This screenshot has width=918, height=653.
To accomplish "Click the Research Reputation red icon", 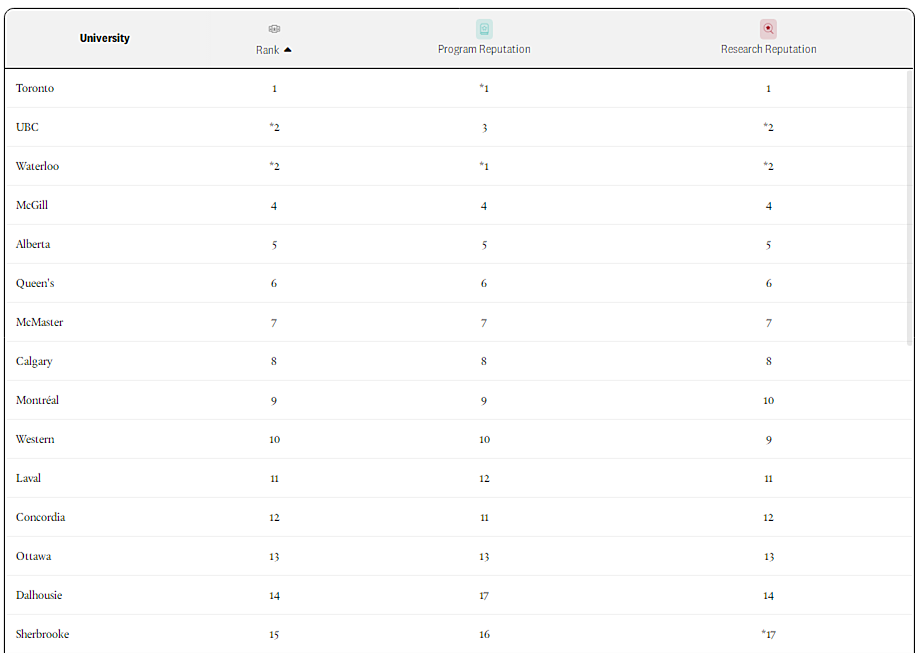I will click(x=768, y=29).
